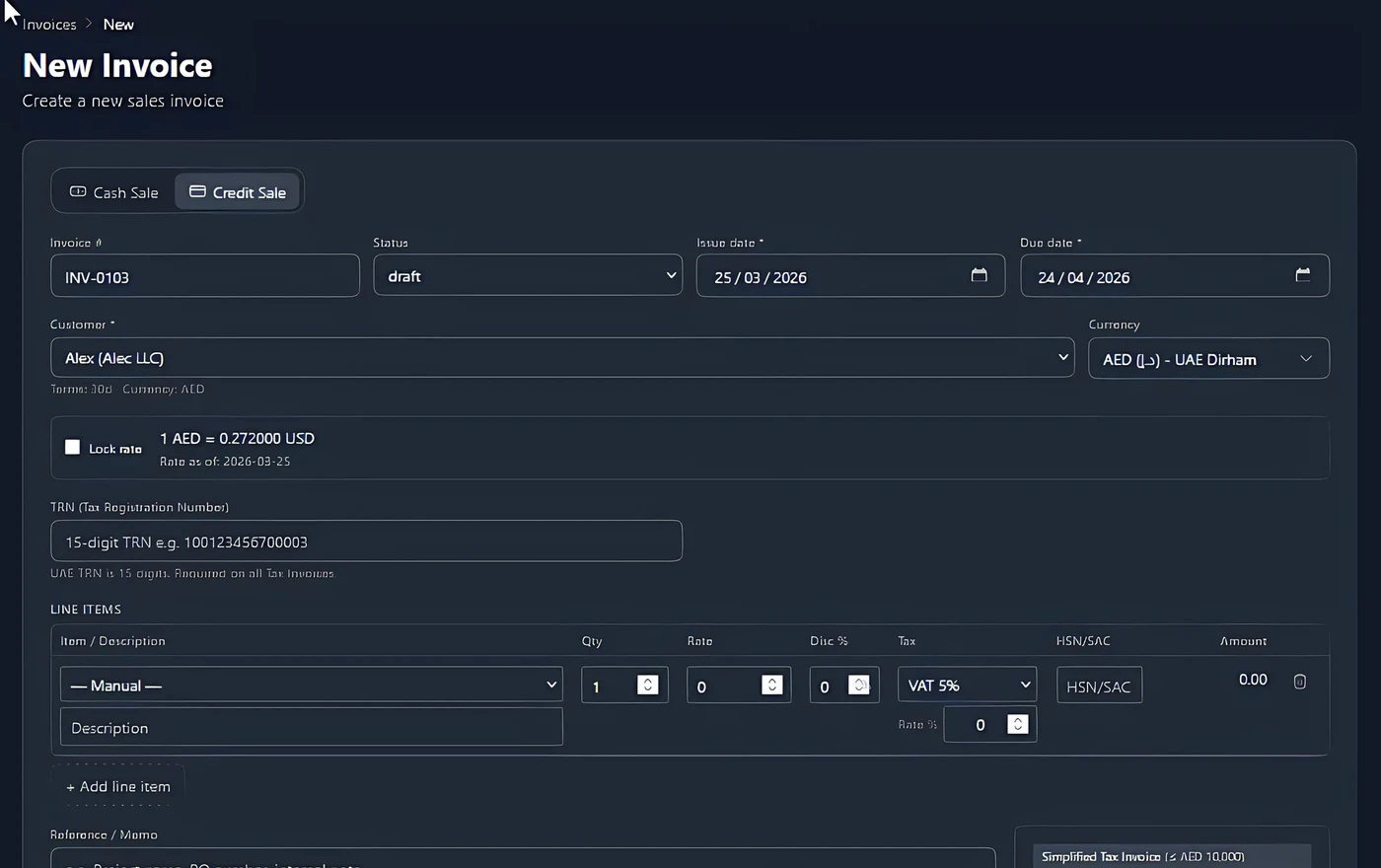This screenshot has width=1381, height=868.
Task: Click the exchange rate text 1 AED = 0.272000 USD
Action: [x=237, y=438]
